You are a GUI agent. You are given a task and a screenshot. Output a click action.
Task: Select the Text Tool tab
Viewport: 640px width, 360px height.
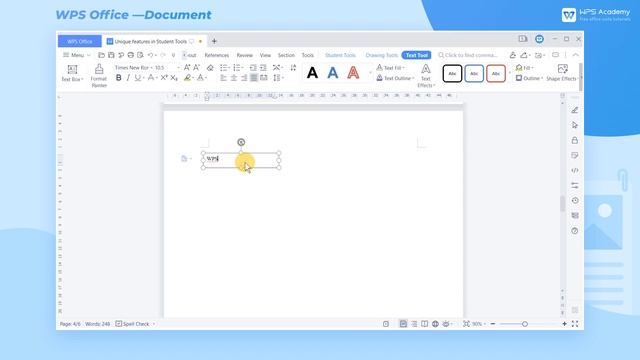tap(416, 55)
